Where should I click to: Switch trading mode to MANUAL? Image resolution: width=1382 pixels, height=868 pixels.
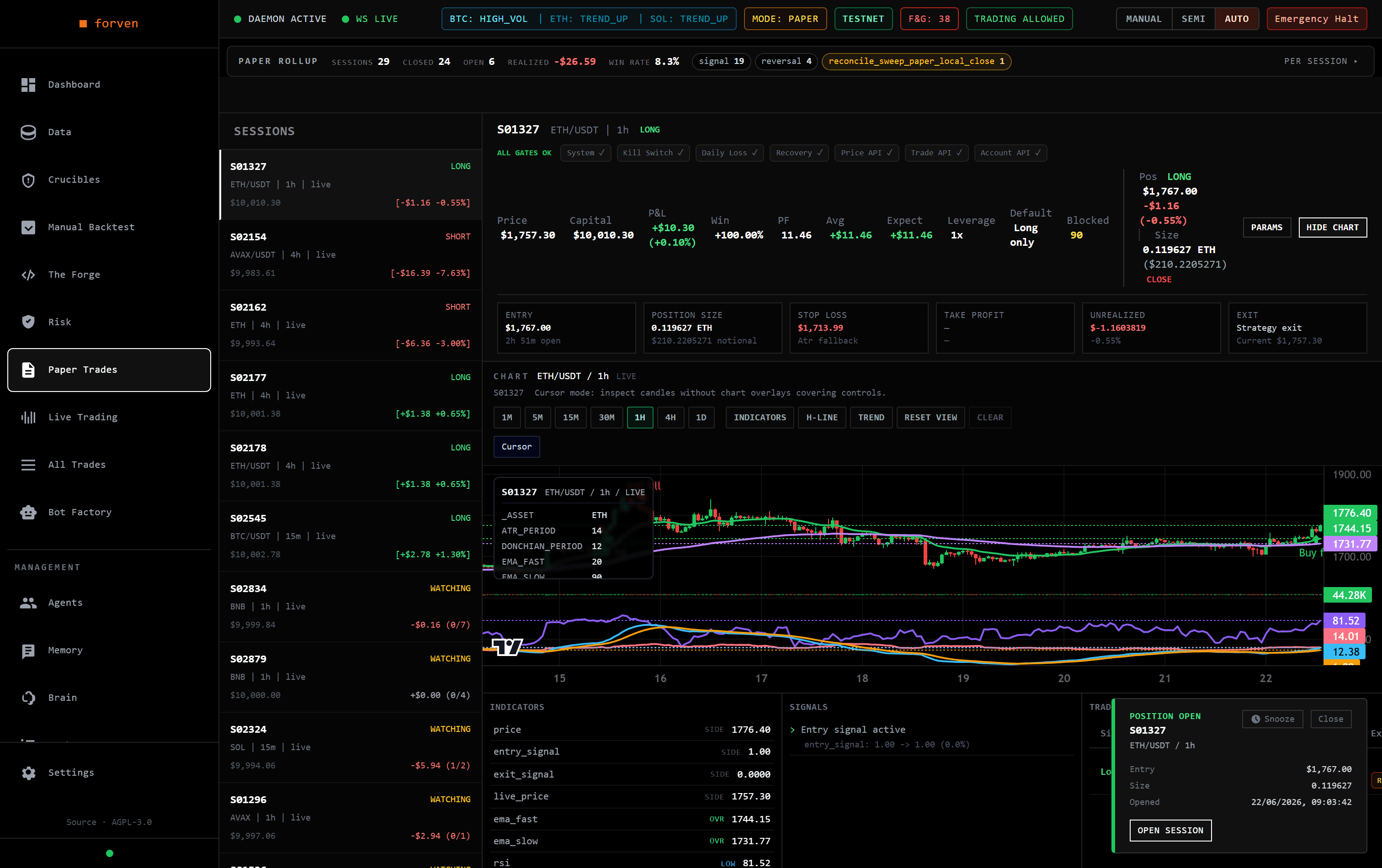(x=1144, y=19)
